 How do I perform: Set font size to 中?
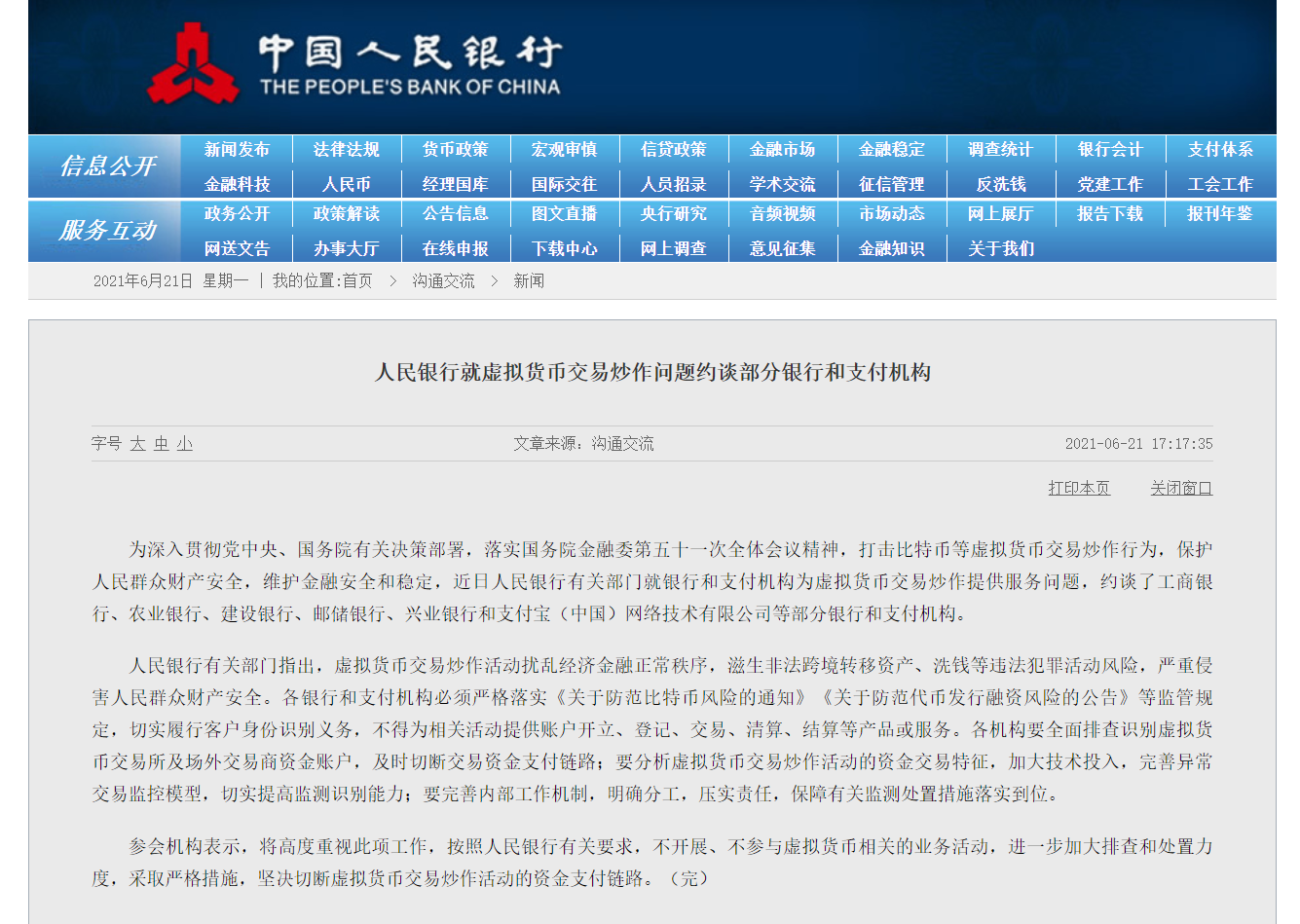pos(161,443)
